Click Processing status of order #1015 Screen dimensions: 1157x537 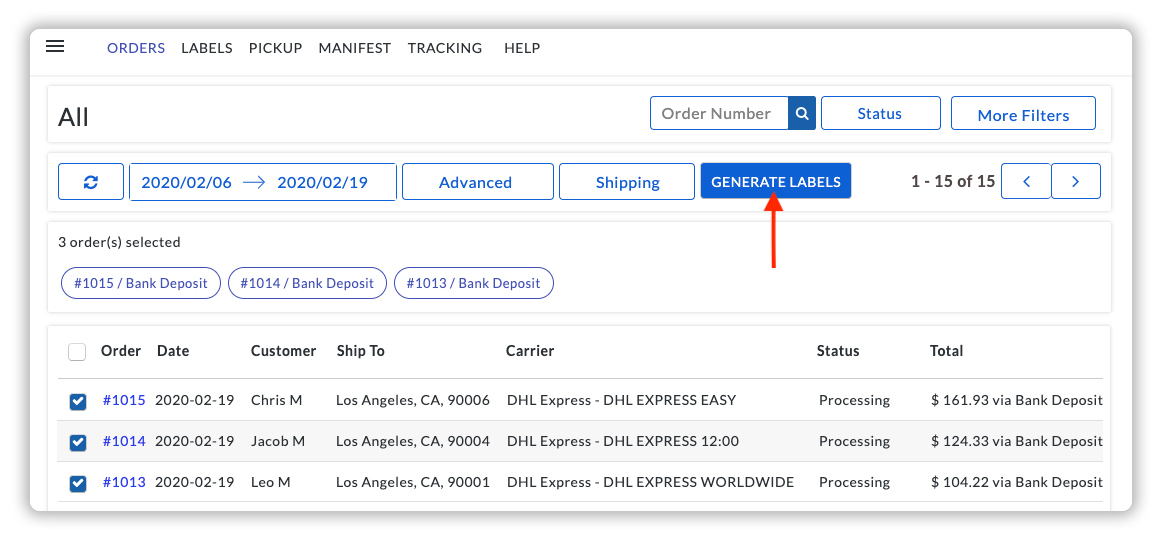click(854, 401)
